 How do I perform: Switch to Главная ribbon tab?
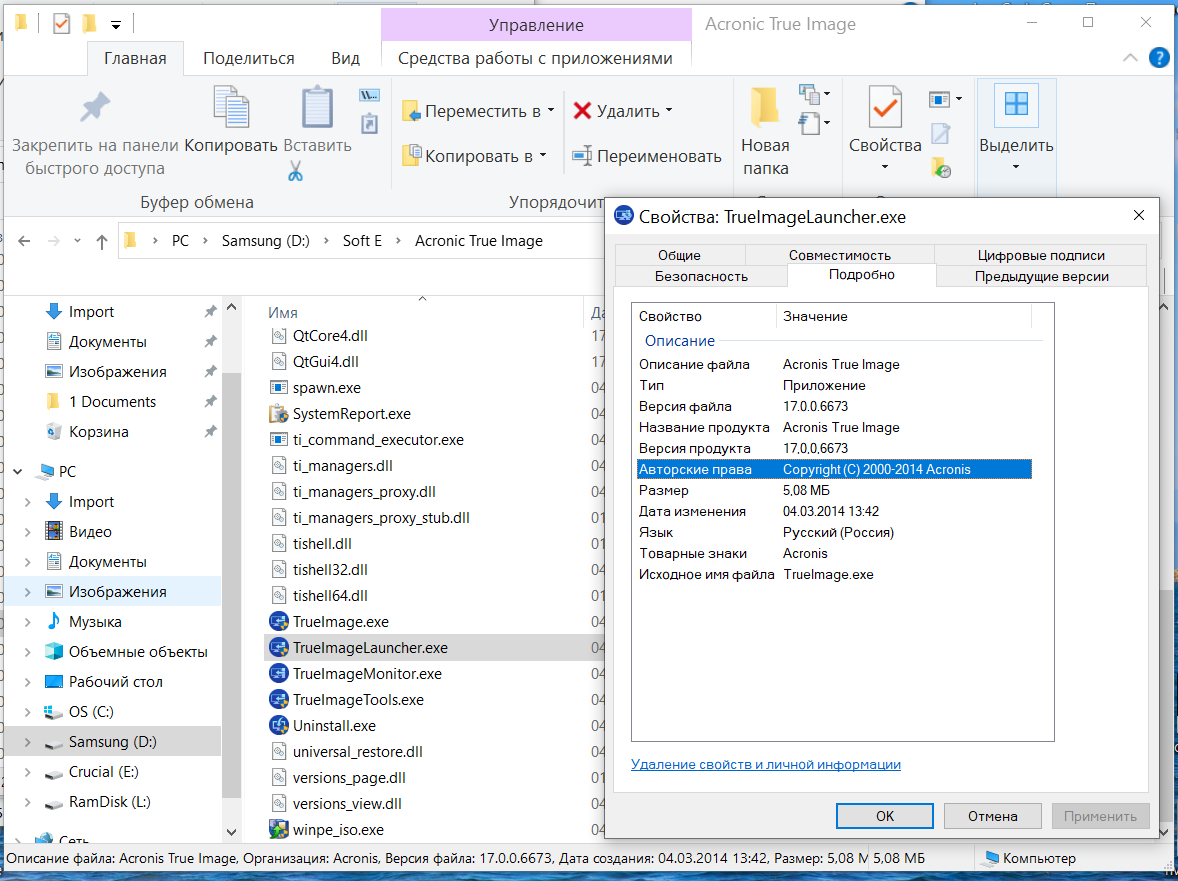pyautogui.click(x=135, y=59)
